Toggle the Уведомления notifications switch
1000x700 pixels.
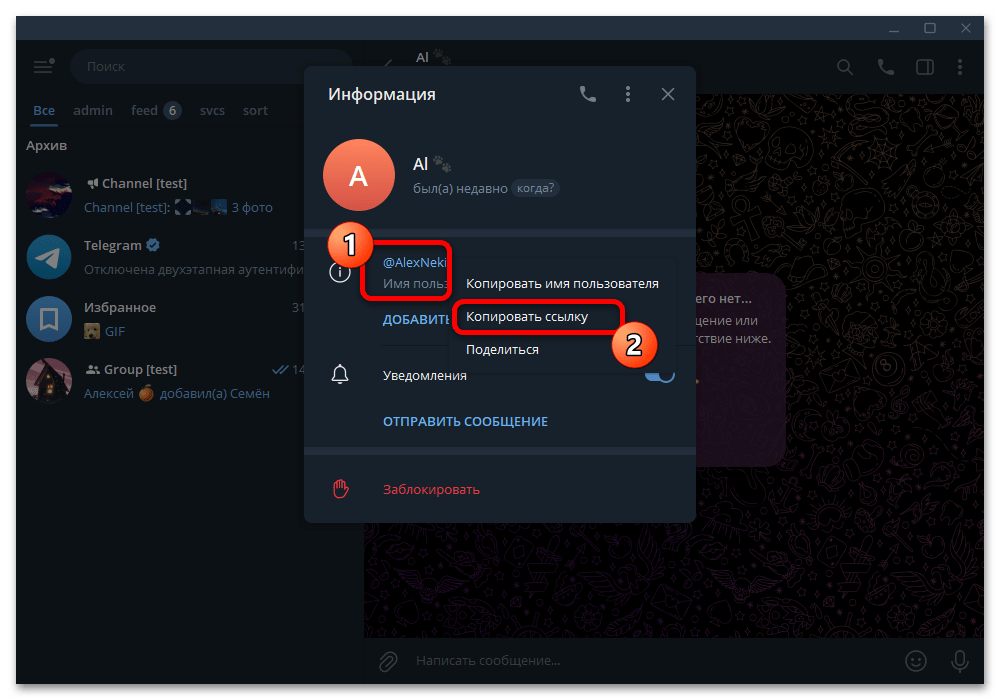click(x=659, y=375)
